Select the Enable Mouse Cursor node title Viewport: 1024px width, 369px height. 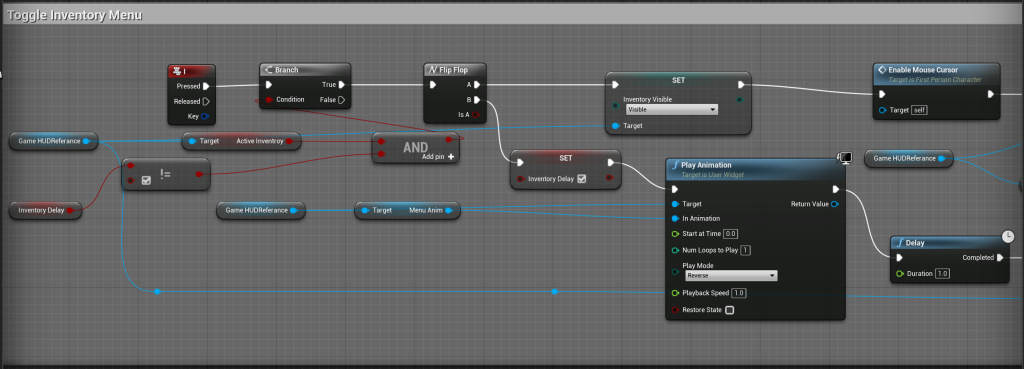point(923,69)
